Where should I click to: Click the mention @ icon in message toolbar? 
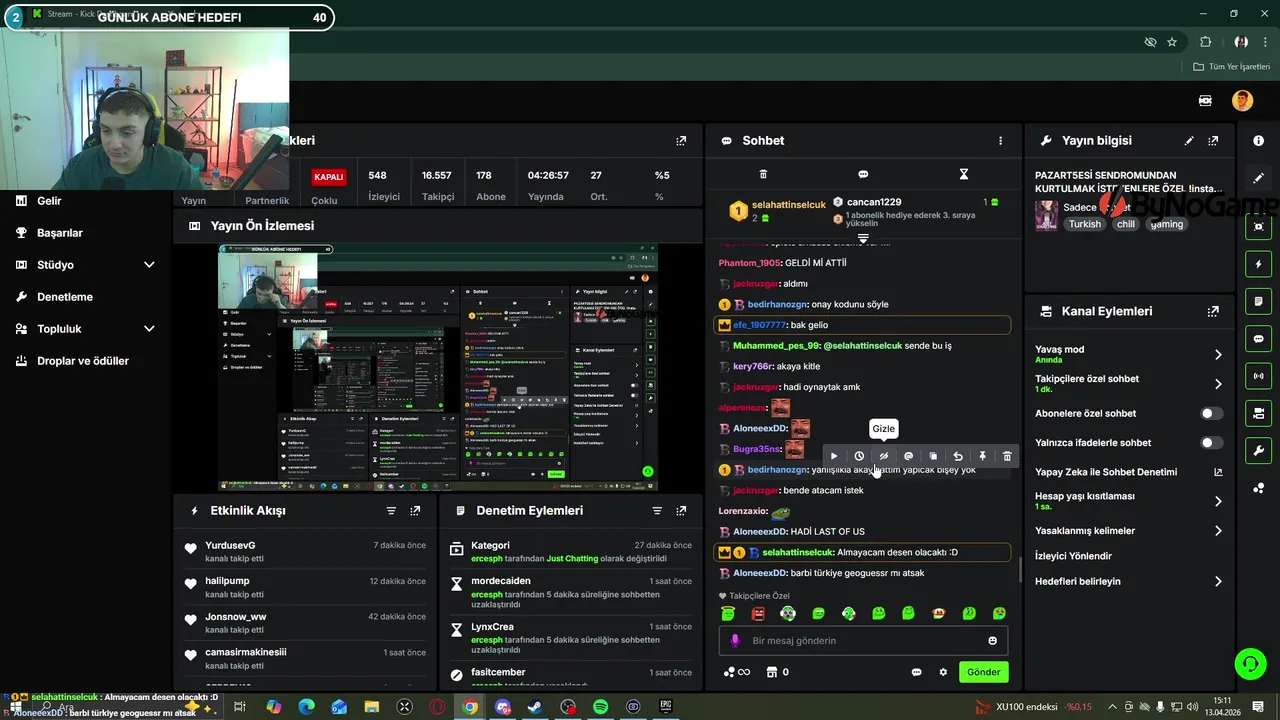coord(908,456)
